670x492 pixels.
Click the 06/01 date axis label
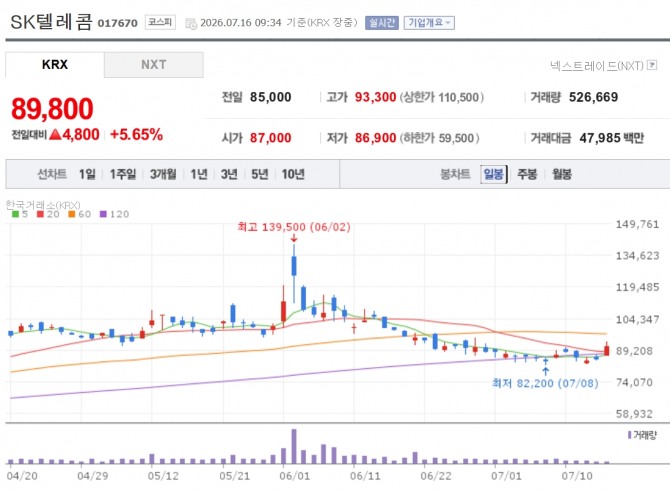click(x=294, y=476)
